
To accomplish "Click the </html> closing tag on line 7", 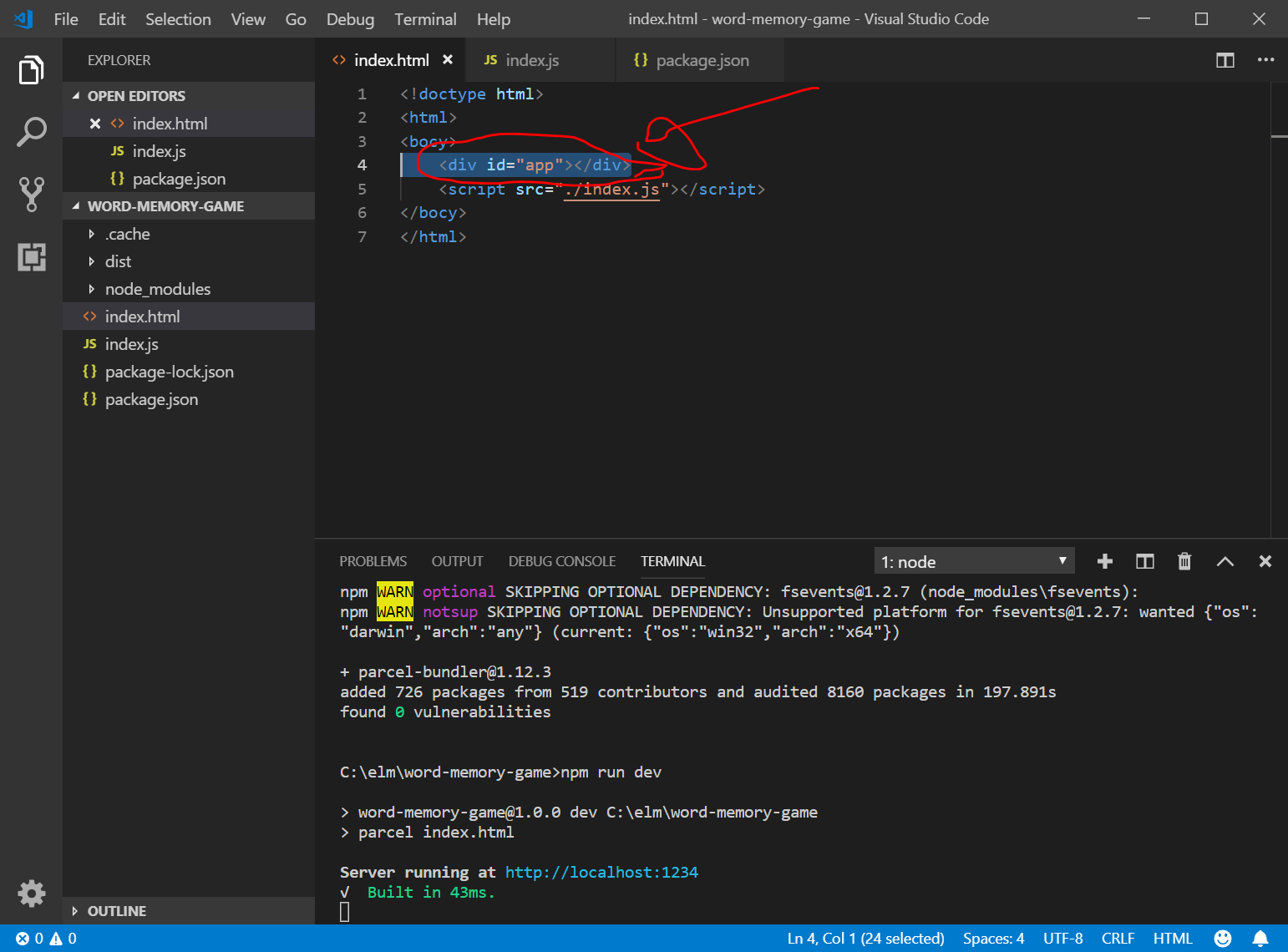I will (433, 237).
